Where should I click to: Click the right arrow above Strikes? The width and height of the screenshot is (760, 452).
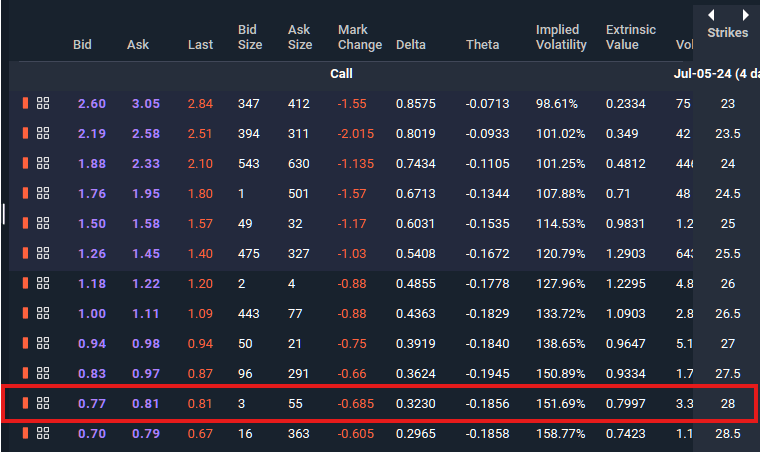[745, 15]
